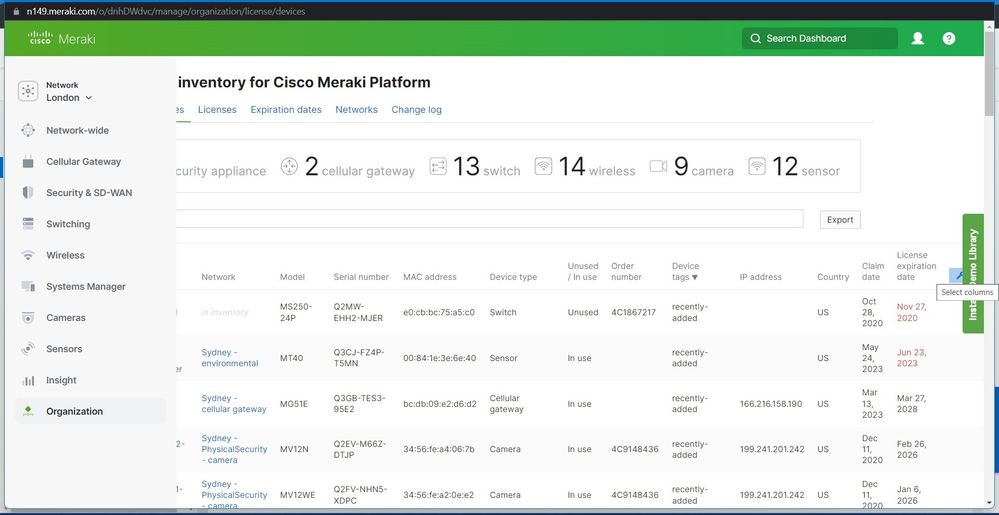Image resolution: width=999 pixels, height=515 pixels.
Task: Open Sydney - PhysicalSecurity - camera link for MV12N
Action: pyautogui.click(x=234, y=449)
